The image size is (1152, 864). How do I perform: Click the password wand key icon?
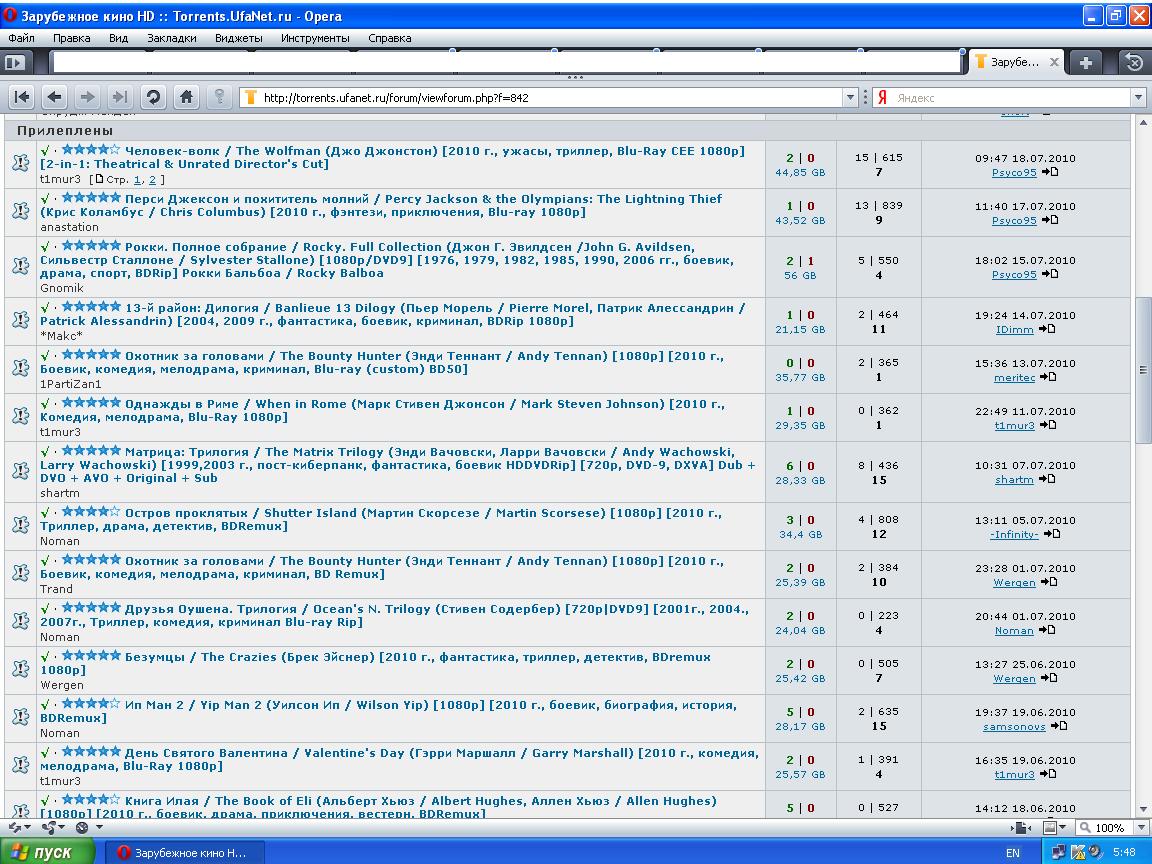click(219, 97)
